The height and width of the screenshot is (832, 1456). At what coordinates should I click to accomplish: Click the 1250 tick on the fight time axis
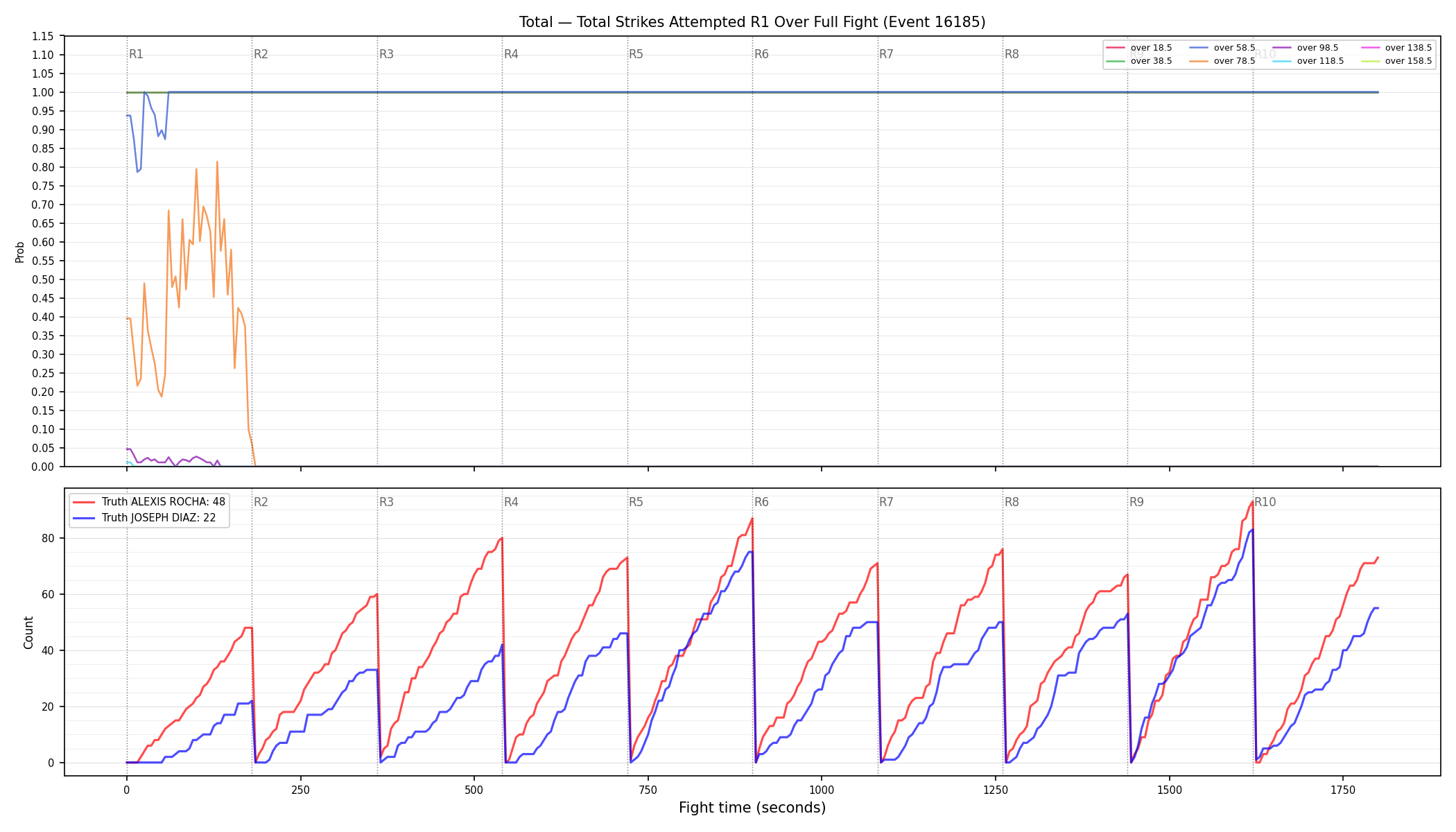pyautogui.click(x=996, y=790)
